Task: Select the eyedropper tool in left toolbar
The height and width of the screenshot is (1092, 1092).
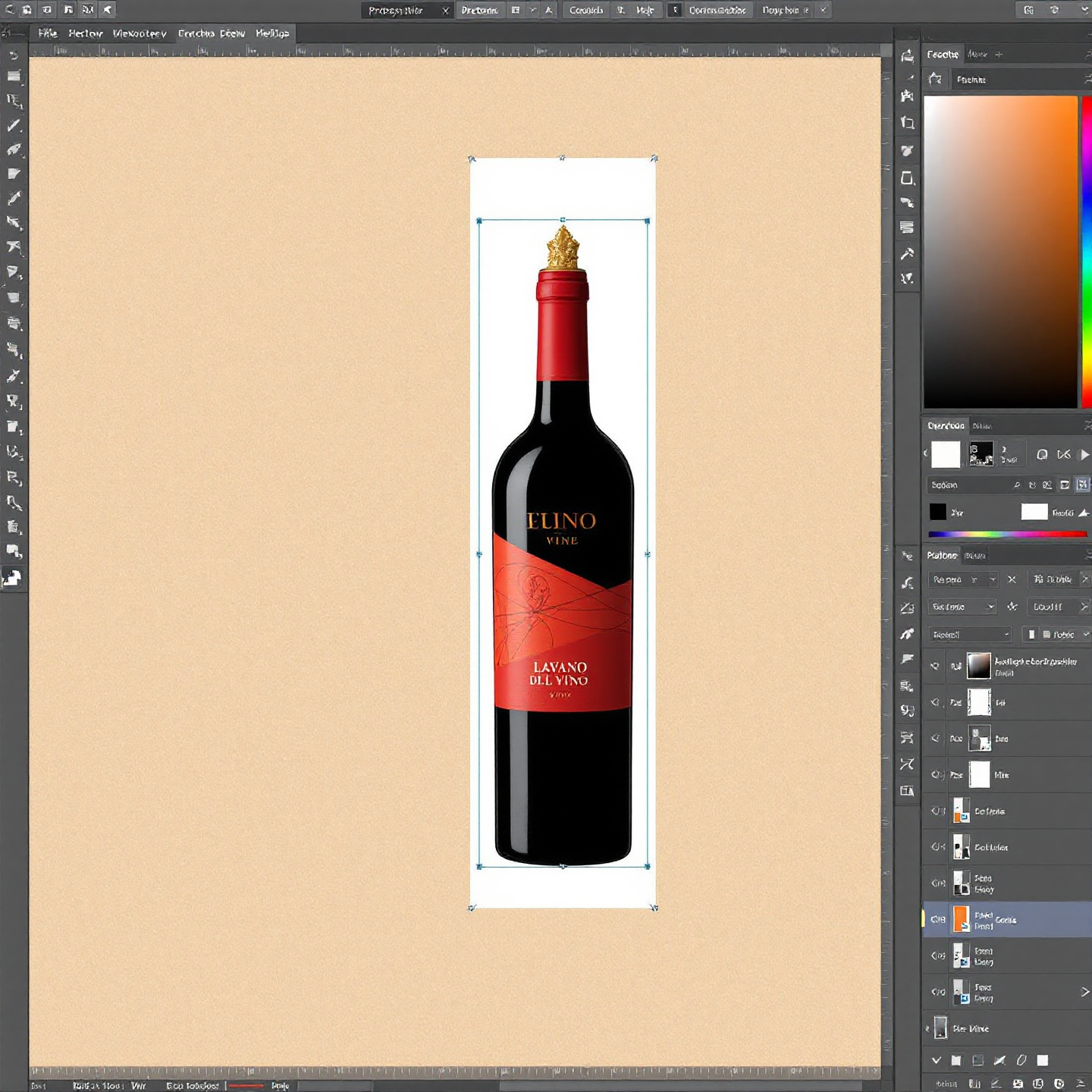Action: click(14, 376)
